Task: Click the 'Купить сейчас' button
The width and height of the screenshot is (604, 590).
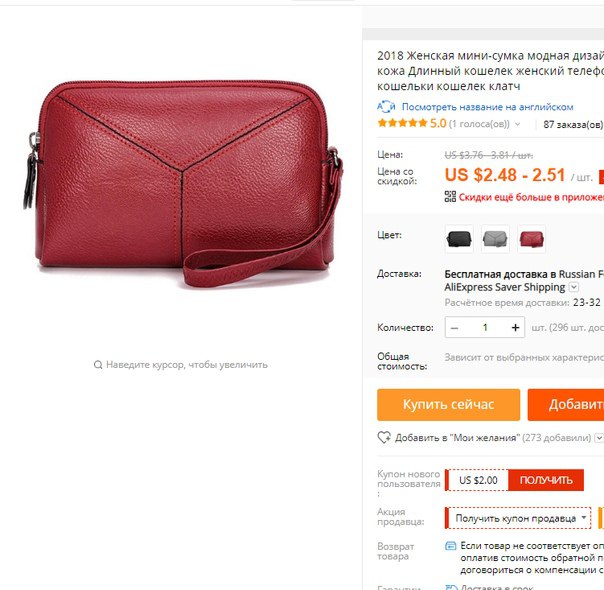Action: click(x=448, y=404)
